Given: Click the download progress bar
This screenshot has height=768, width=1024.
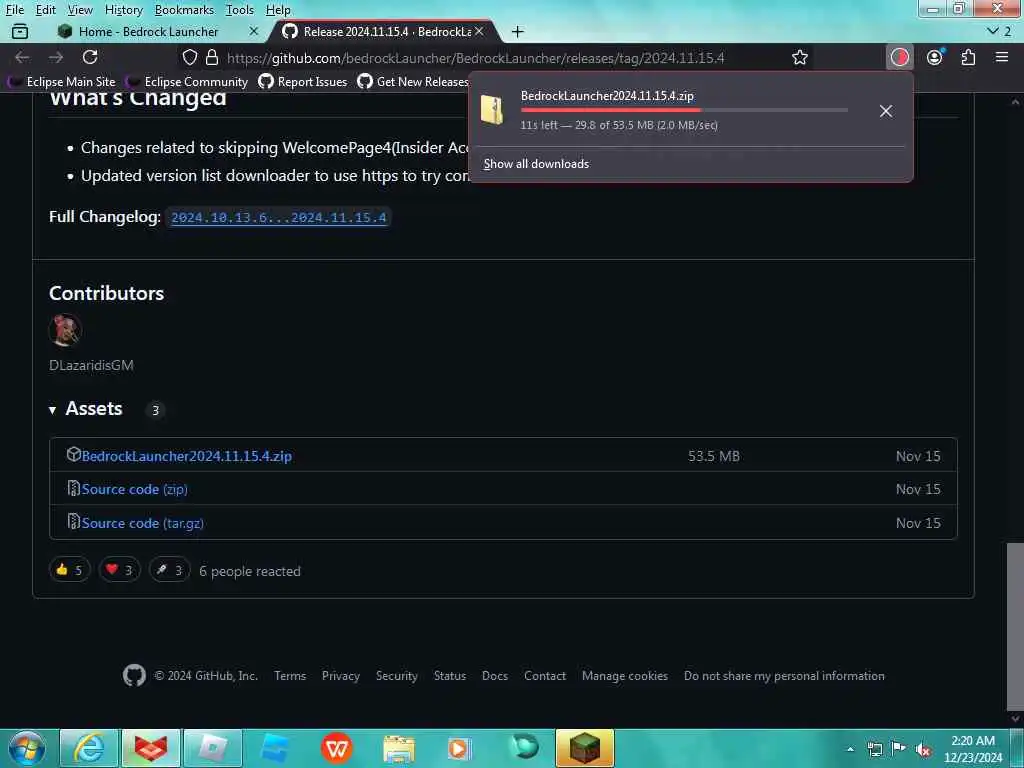Looking at the screenshot, I should (684, 110).
